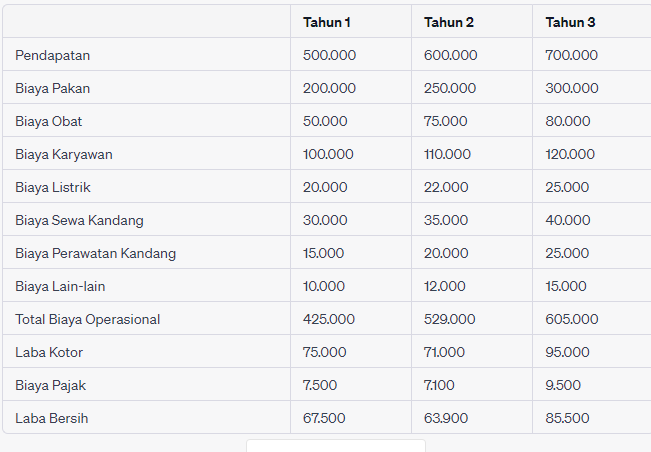Click the Total Biaya Operasional value 529.000

pyautogui.click(x=450, y=319)
